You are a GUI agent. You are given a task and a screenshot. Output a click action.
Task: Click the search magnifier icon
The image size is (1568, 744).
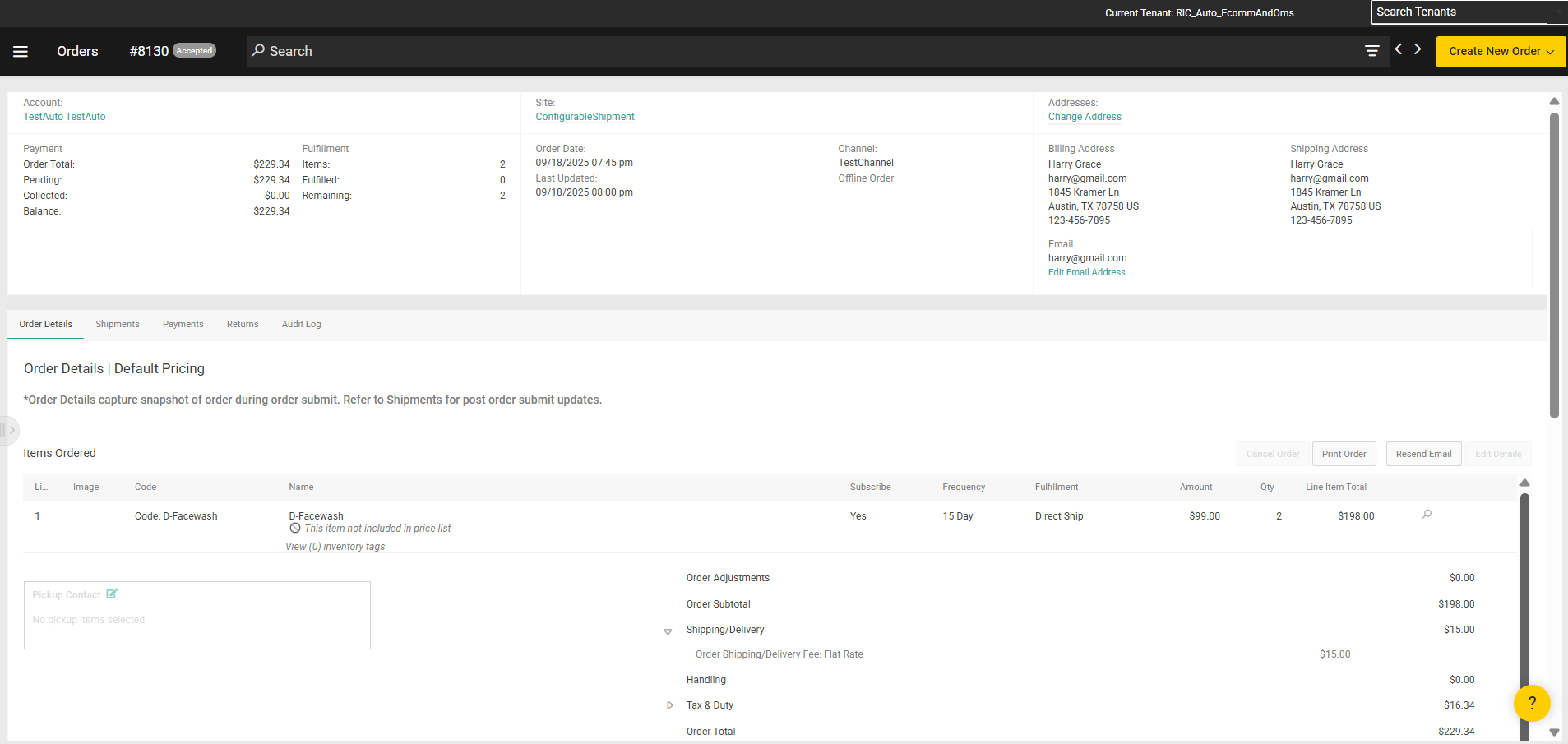click(258, 50)
